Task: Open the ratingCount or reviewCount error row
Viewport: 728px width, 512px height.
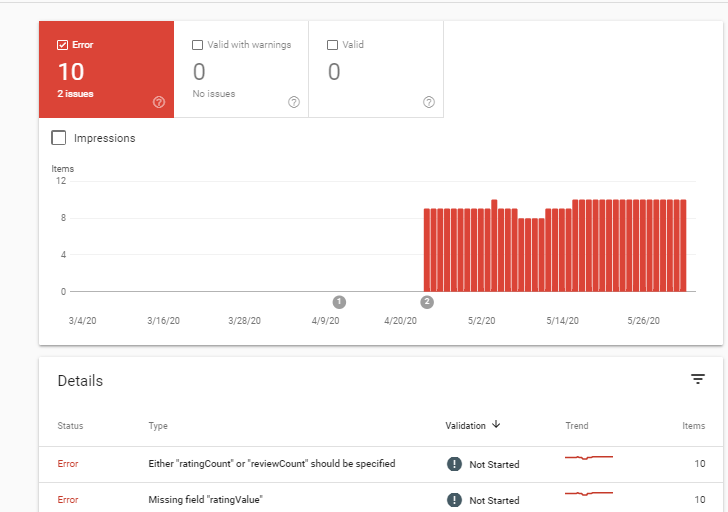Action: pyautogui.click(x=271, y=464)
